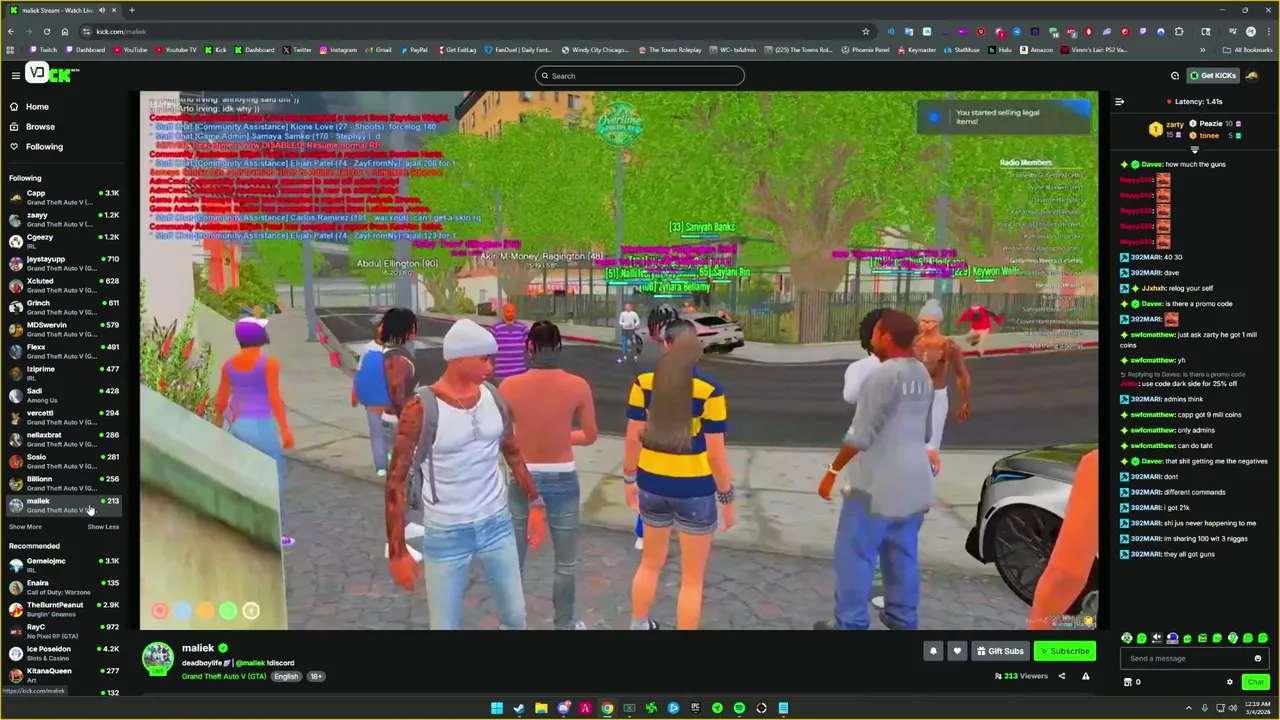Click the 18+ tag
The width and height of the screenshot is (1280, 720).
(315, 677)
